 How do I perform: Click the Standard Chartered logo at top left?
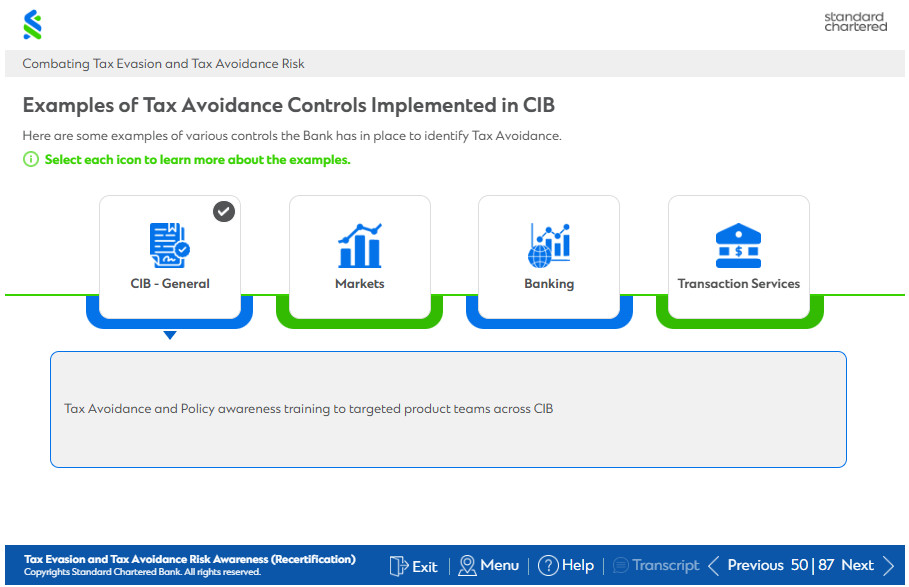(x=32, y=25)
